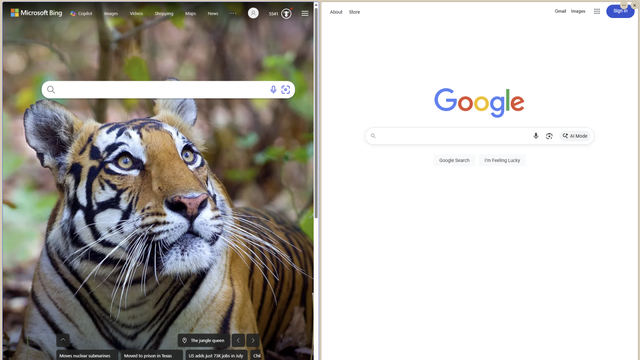
Task: Open Bing hamburger settings menu
Action: coord(304,13)
